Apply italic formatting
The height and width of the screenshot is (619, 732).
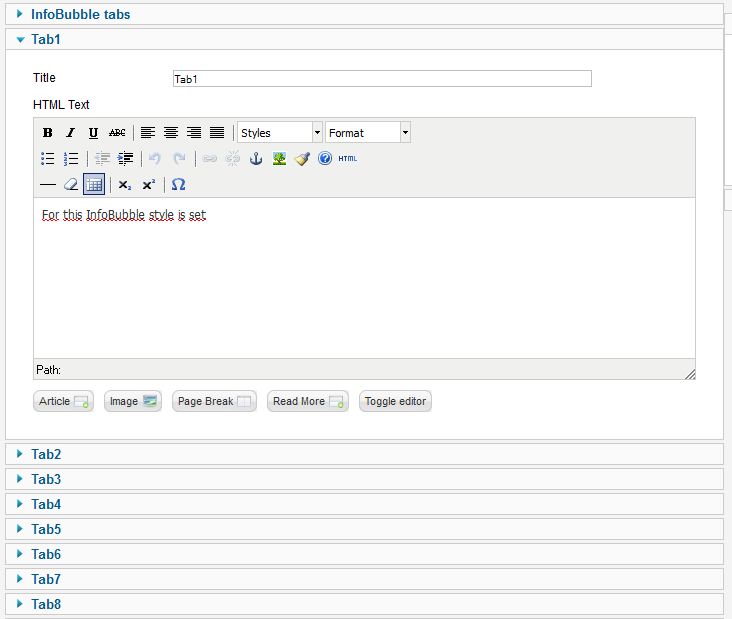(70, 133)
